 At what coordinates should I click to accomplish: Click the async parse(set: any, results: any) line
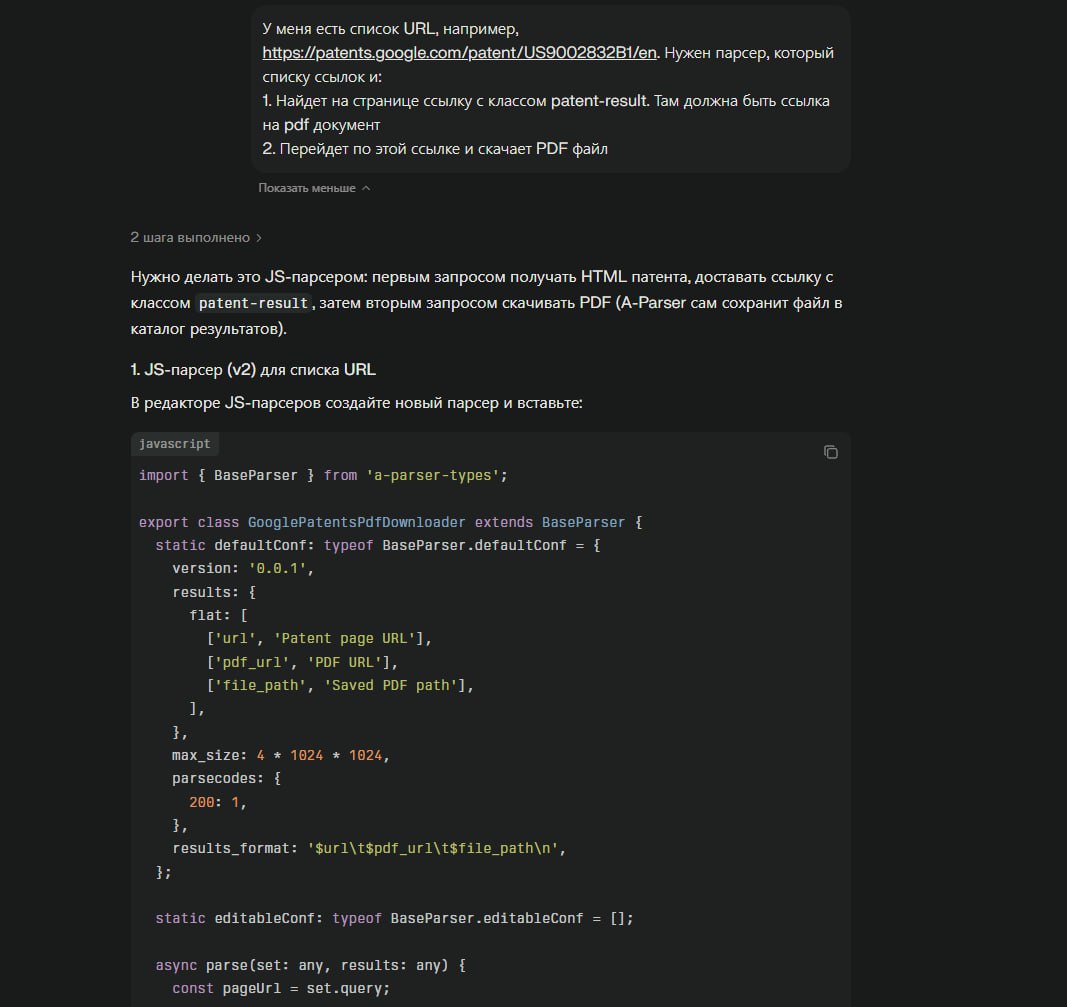(311, 965)
